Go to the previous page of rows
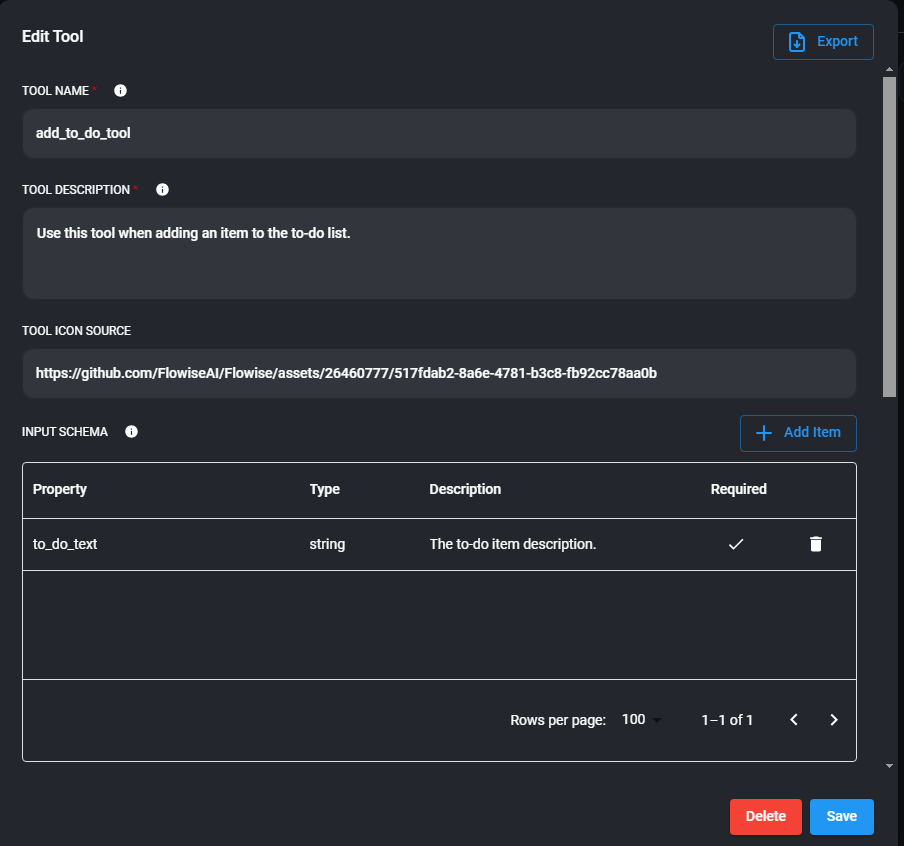Image resolution: width=904 pixels, height=846 pixels. (794, 720)
